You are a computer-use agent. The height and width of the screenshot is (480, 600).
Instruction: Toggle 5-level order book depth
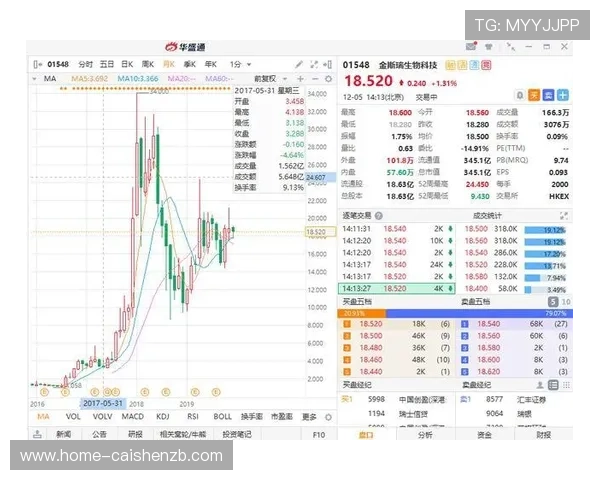click(x=553, y=302)
